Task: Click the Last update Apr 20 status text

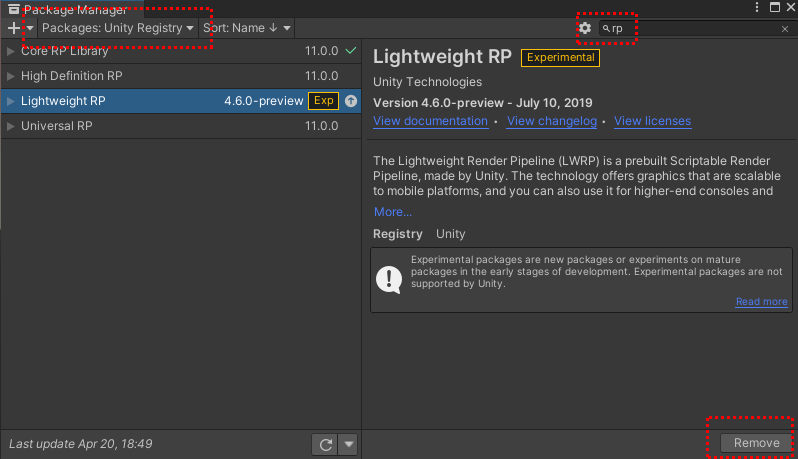Action: pos(80,444)
